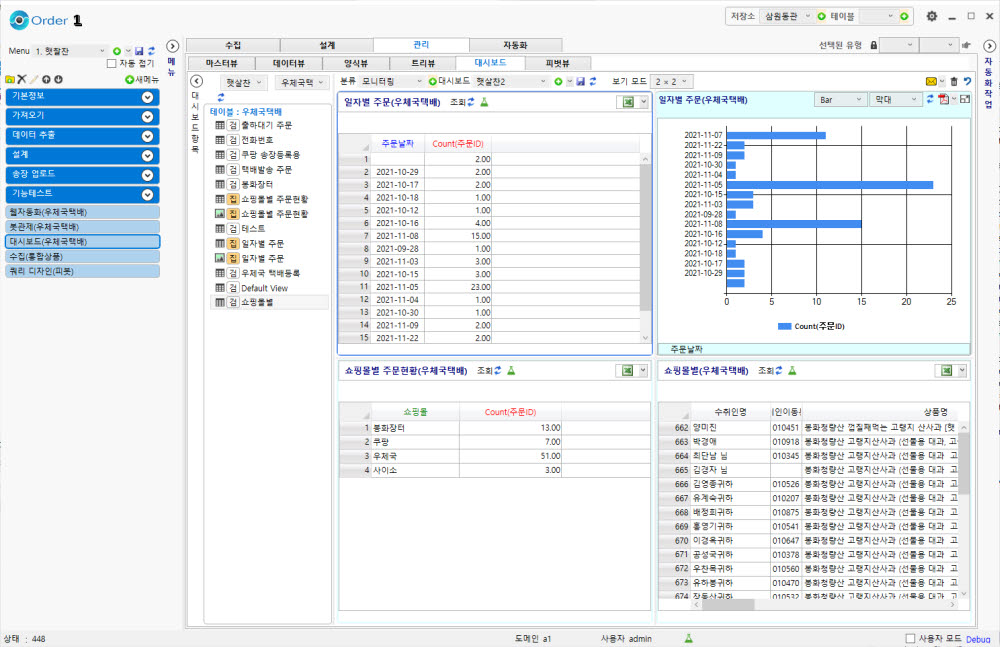Move menu item up with the up arrow

[x=46, y=79]
